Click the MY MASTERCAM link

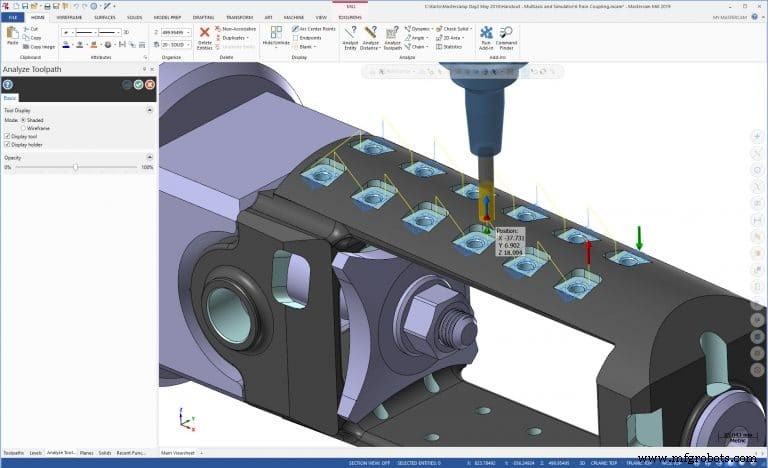pyautogui.click(x=730, y=17)
